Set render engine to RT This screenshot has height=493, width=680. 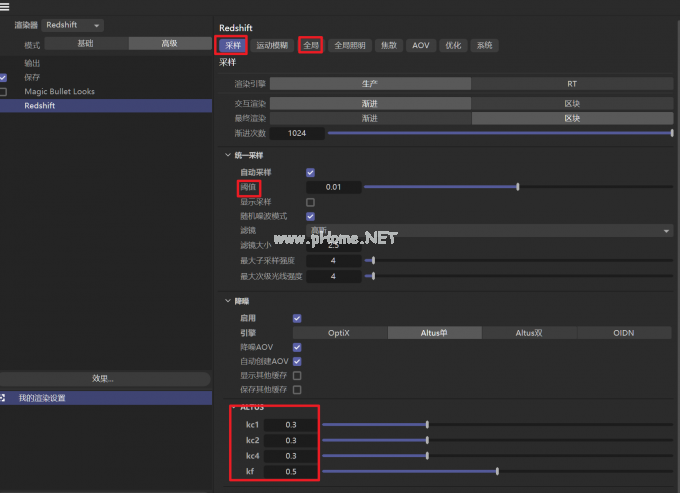pos(572,84)
